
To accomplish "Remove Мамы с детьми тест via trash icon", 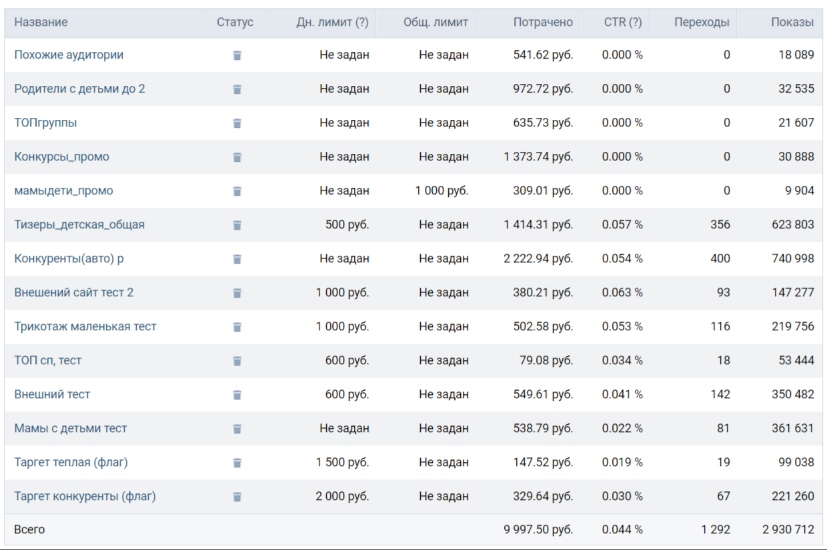I will tap(237, 429).
